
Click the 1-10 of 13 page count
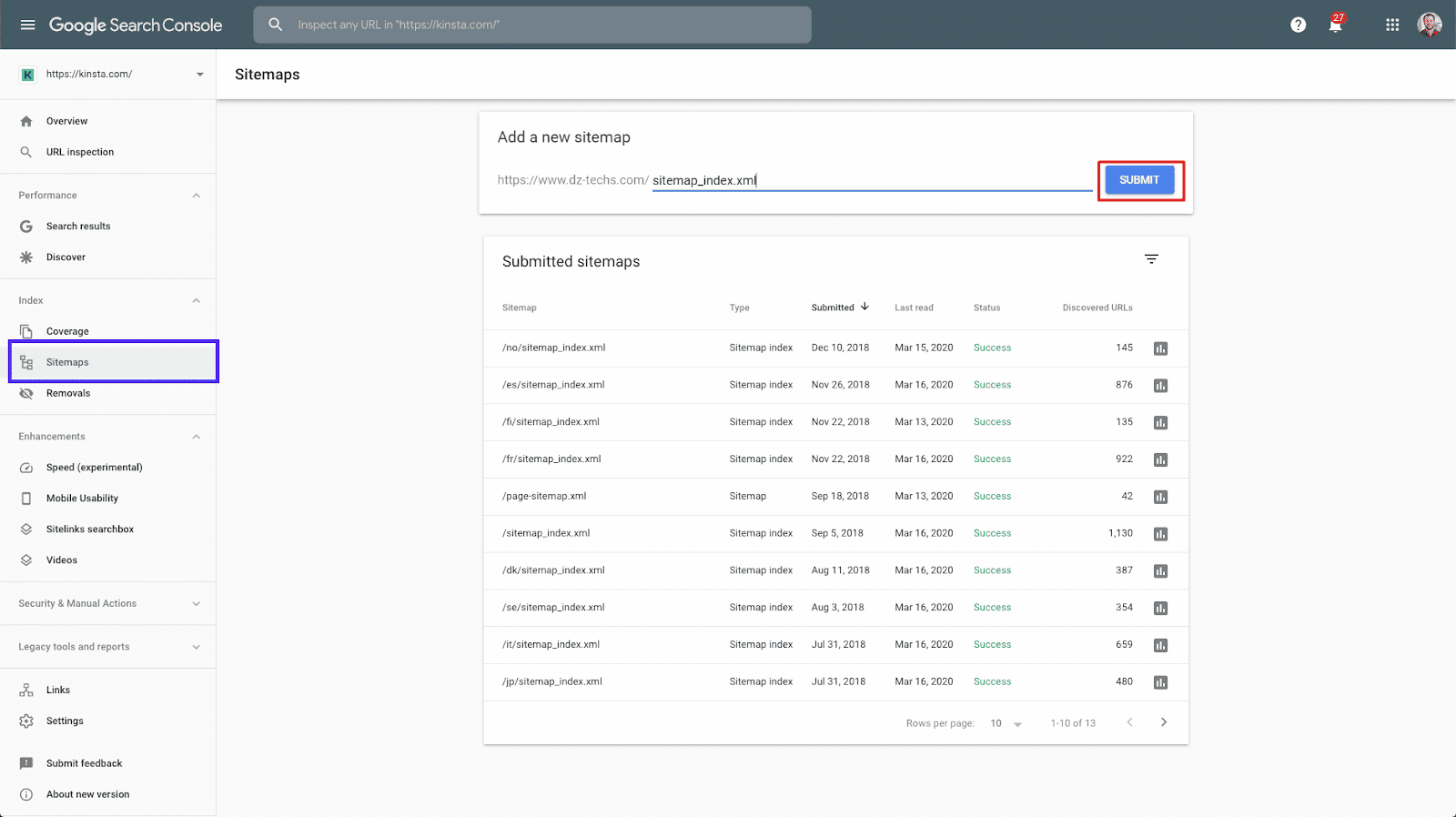[x=1073, y=723]
